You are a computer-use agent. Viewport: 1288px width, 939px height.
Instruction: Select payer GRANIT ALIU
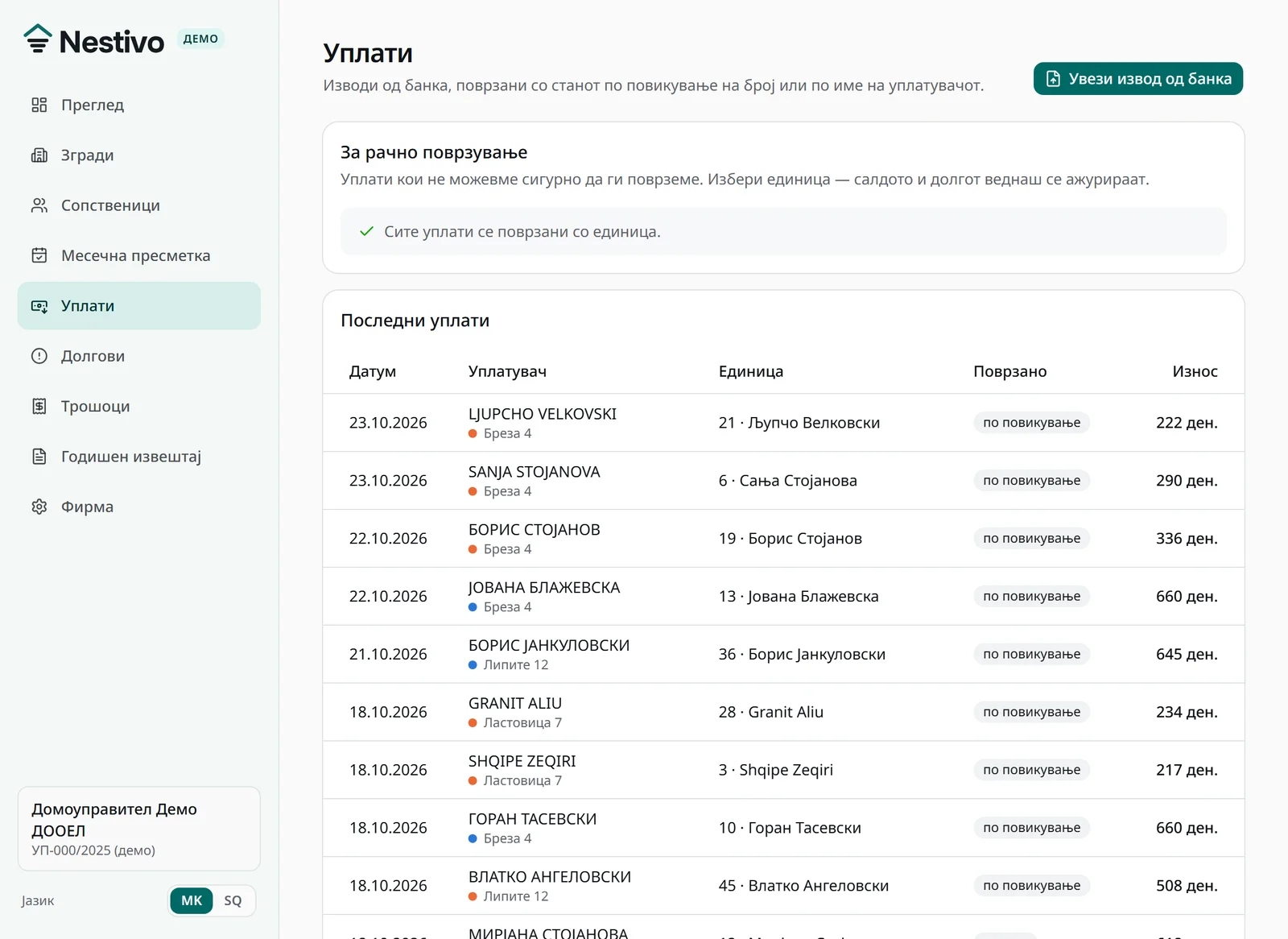coord(515,703)
